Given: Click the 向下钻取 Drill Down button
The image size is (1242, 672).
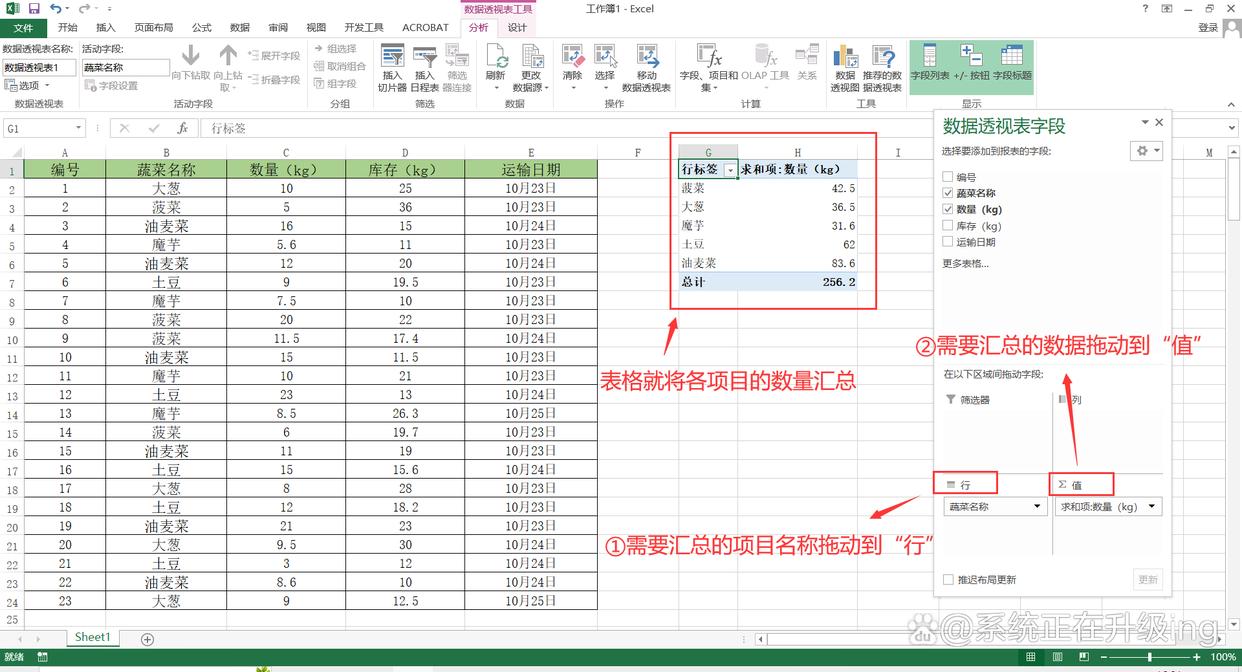Looking at the screenshot, I should [x=191, y=63].
